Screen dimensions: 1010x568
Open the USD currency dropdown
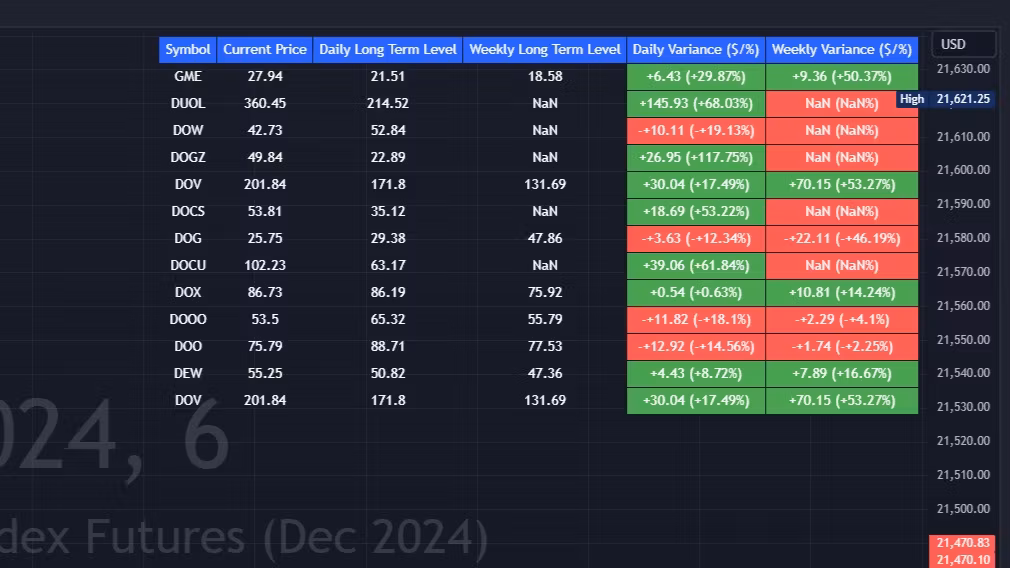click(x=963, y=44)
